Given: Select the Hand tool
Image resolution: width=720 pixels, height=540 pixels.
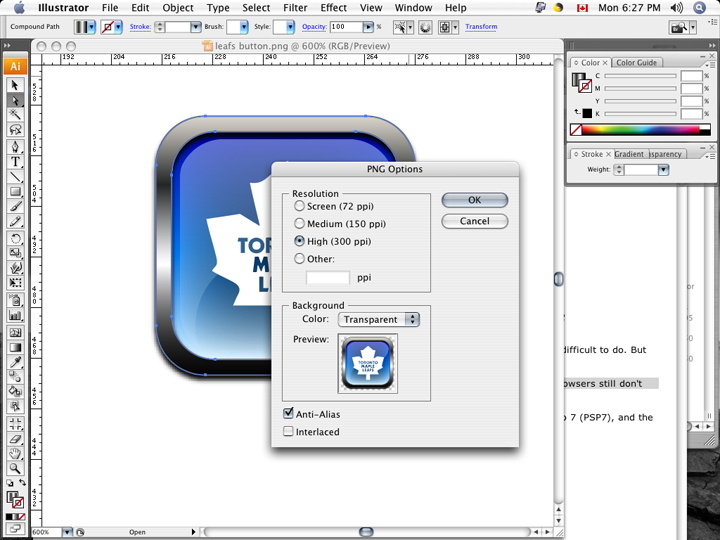Looking at the screenshot, I should (x=15, y=454).
